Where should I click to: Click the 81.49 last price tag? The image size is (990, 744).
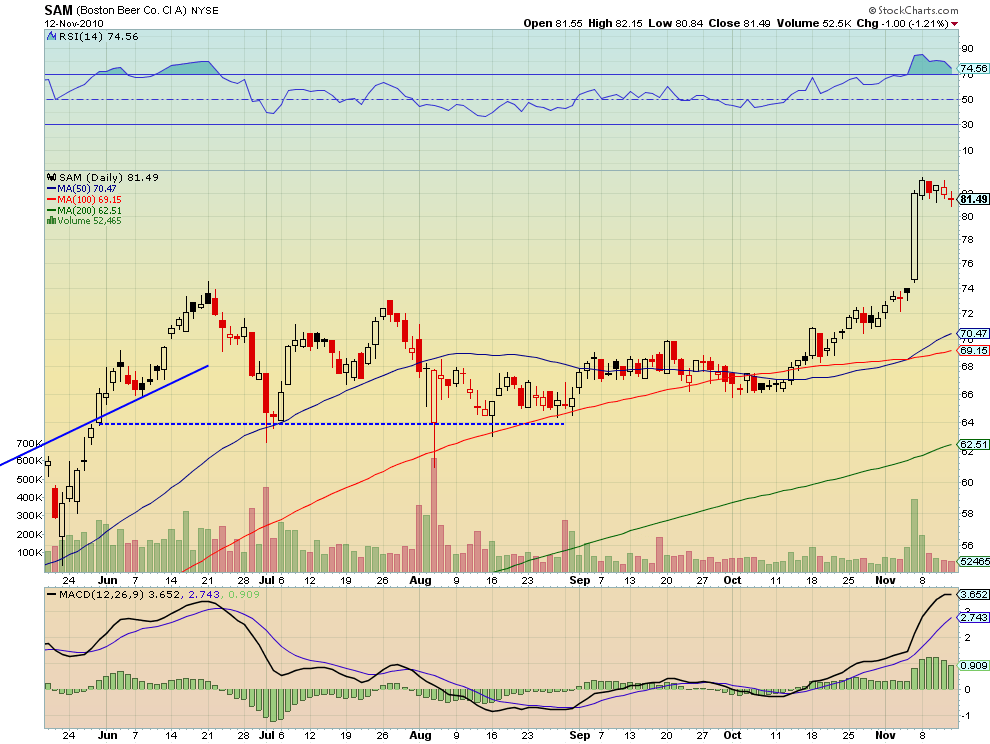point(973,200)
